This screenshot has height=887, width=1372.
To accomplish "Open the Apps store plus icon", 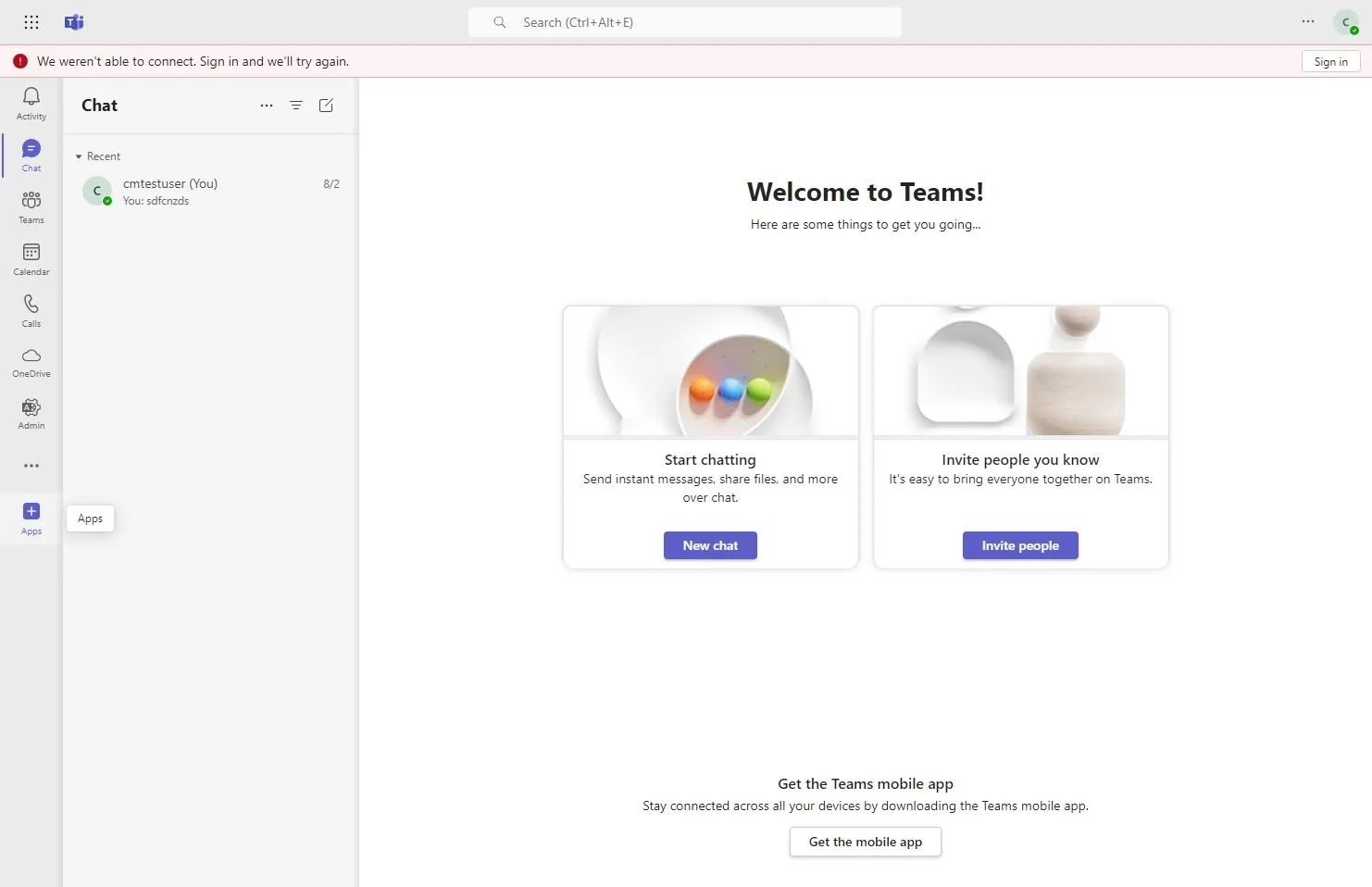I will (31, 518).
